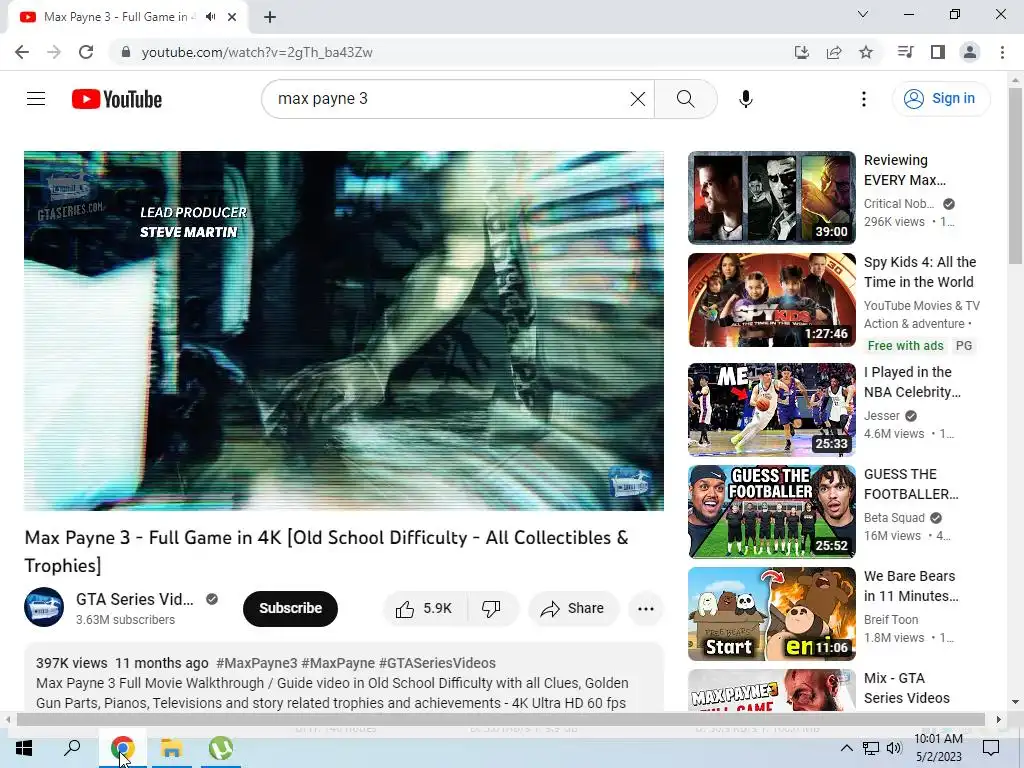1024x768 pixels.
Task: Reload the page with refresh icon
Action: [86, 52]
